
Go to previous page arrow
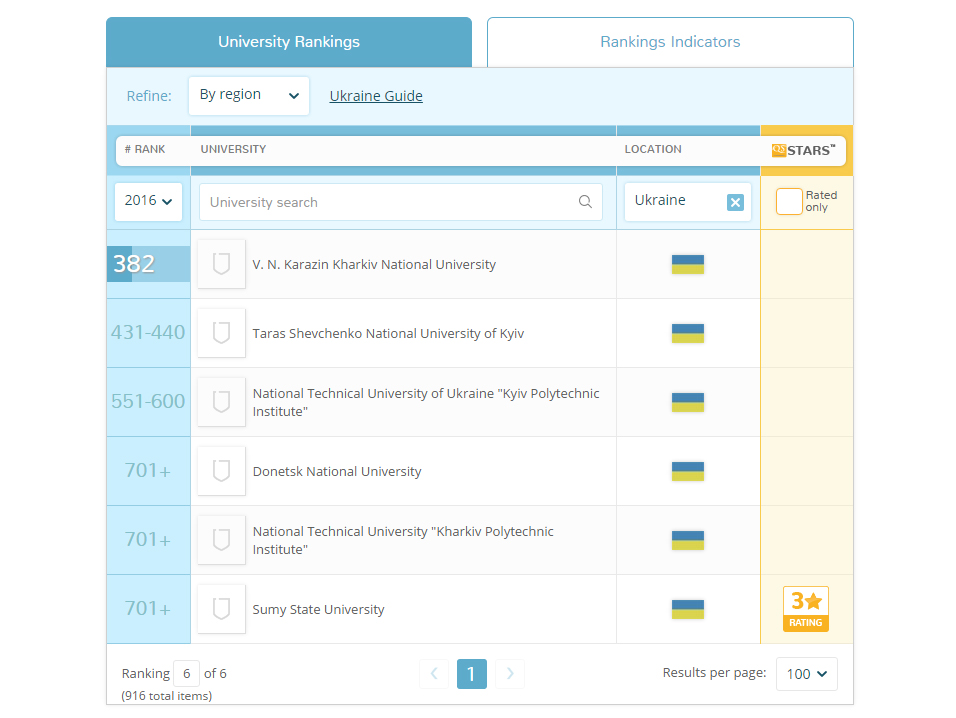[x=434, y=674]
